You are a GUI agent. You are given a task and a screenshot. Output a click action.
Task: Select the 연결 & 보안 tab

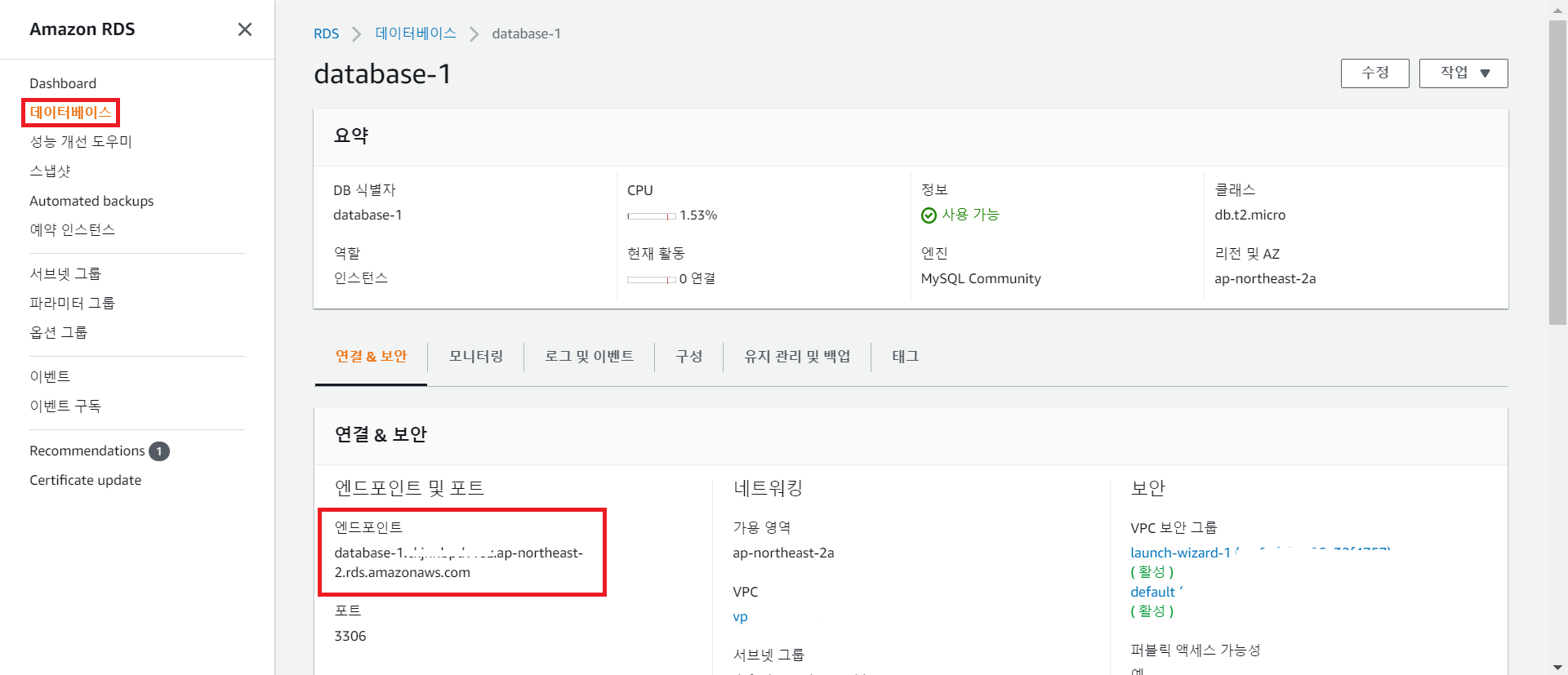(x=371, y=357)
